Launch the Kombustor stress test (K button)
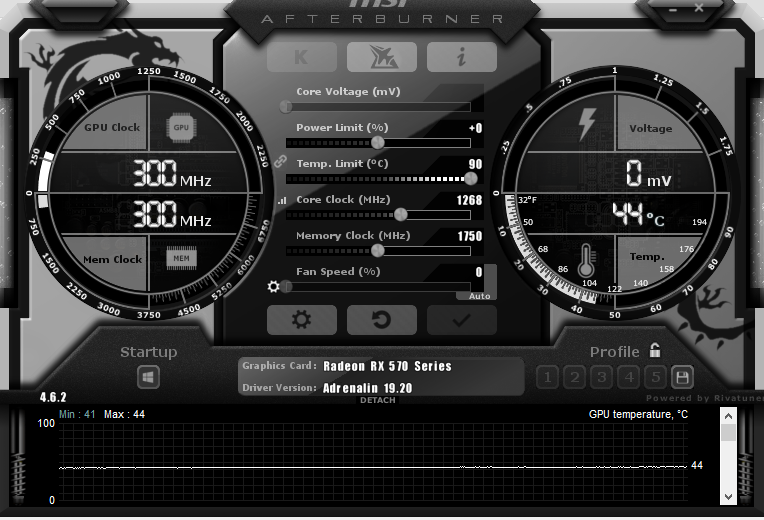764x520 pixels. 301,57
